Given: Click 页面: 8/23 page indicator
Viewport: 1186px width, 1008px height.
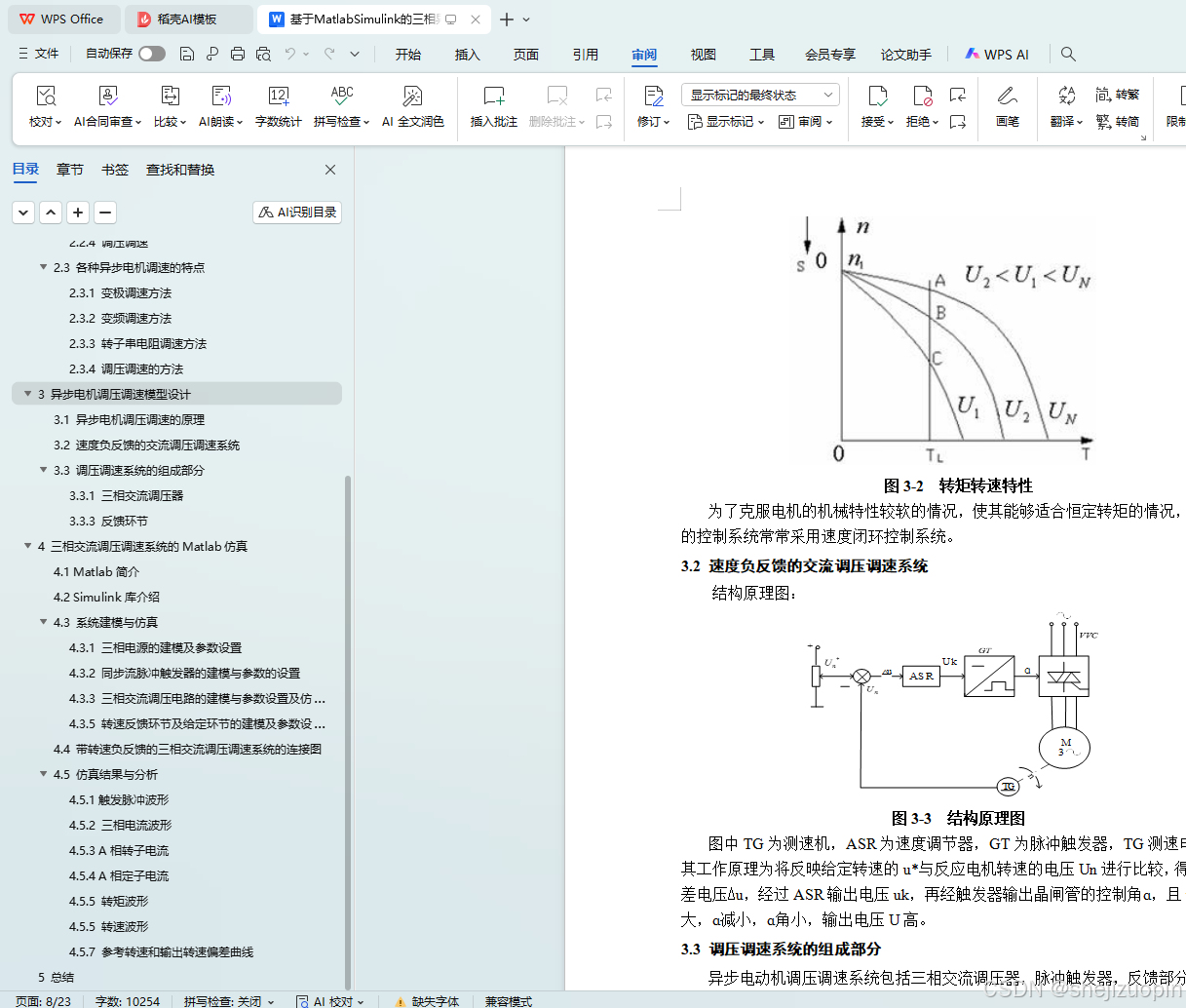Looking at the screenshot, I should tap(43, 1001).
